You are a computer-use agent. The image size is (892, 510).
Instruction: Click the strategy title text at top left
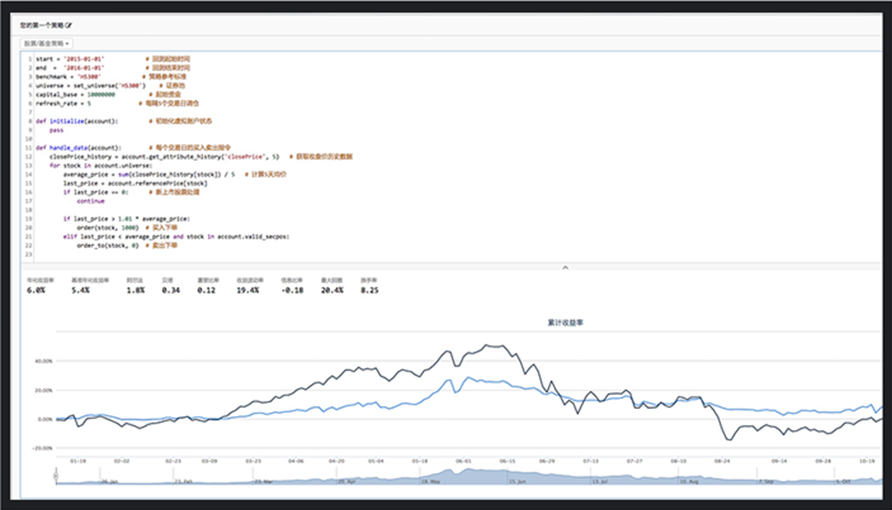42,25
